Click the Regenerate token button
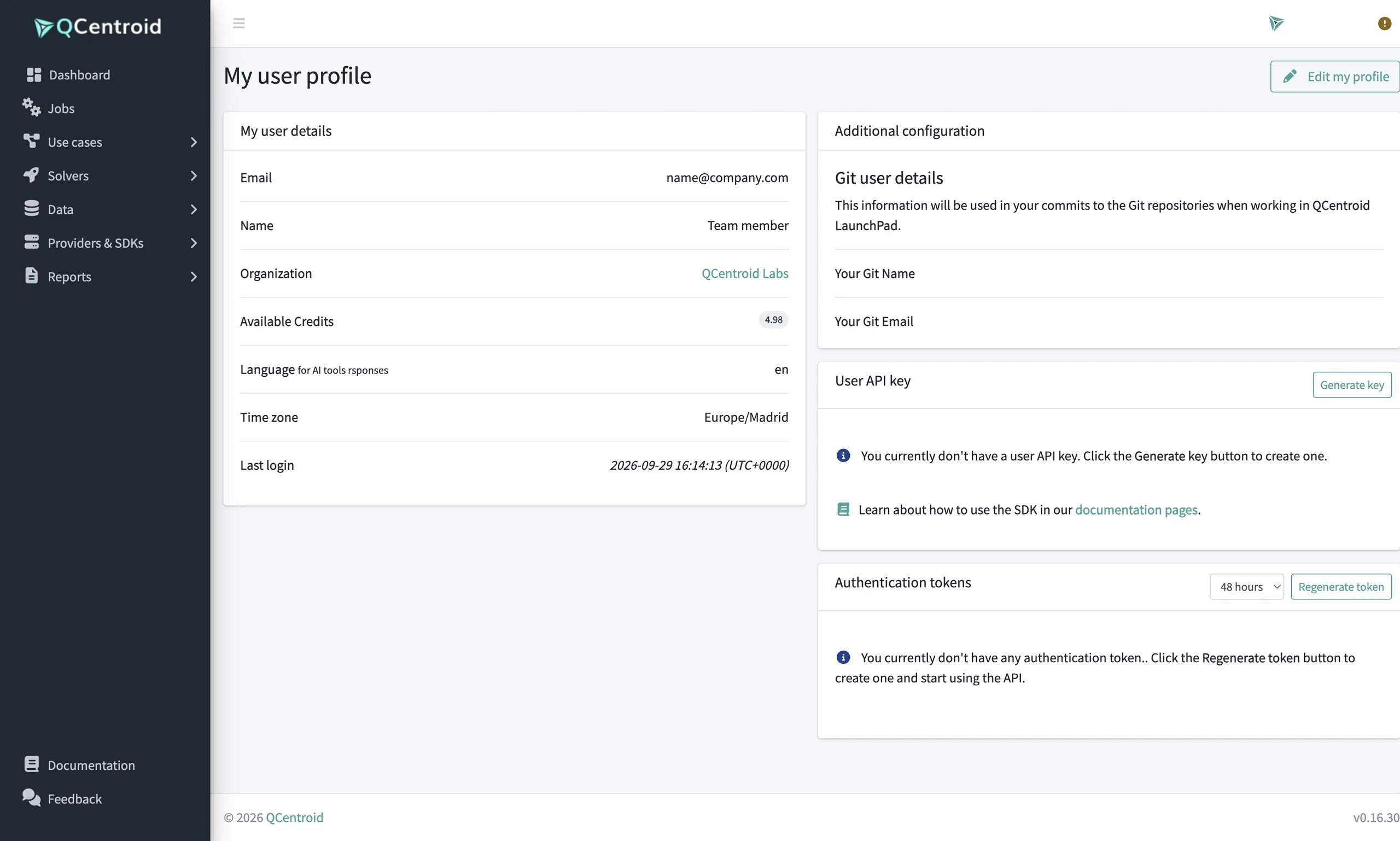Viewport: 1400px width, 841px height. [x=1341, y=587]
